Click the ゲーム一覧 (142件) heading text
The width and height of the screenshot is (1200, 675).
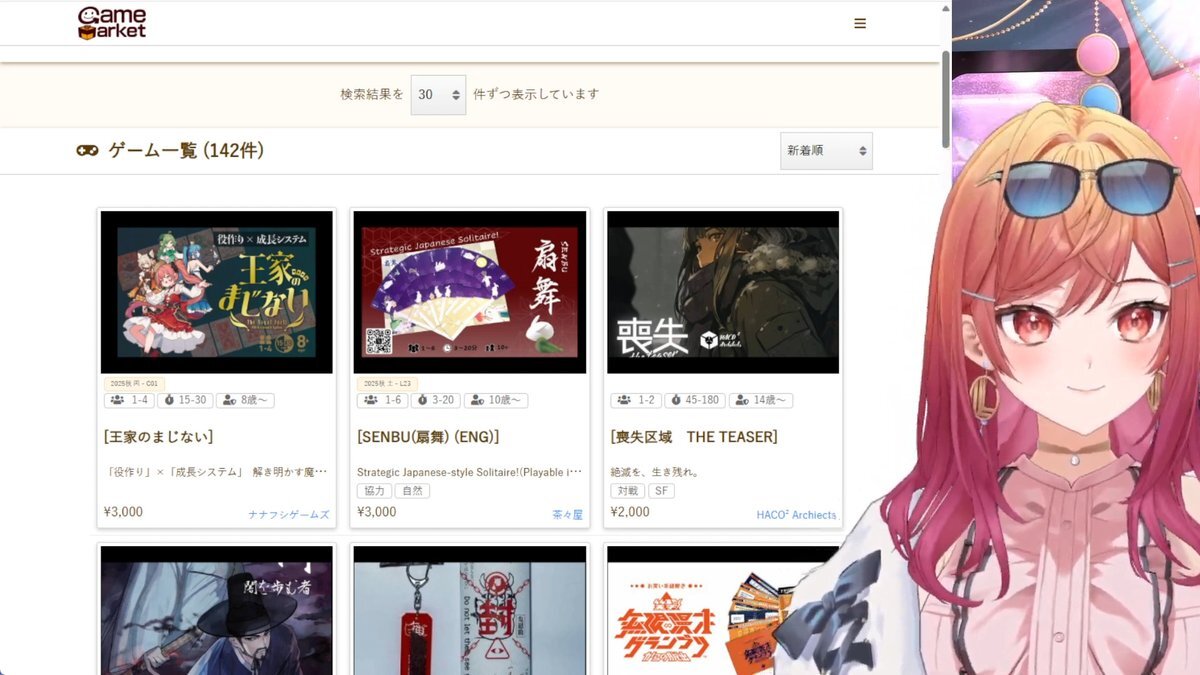point(186,151)
